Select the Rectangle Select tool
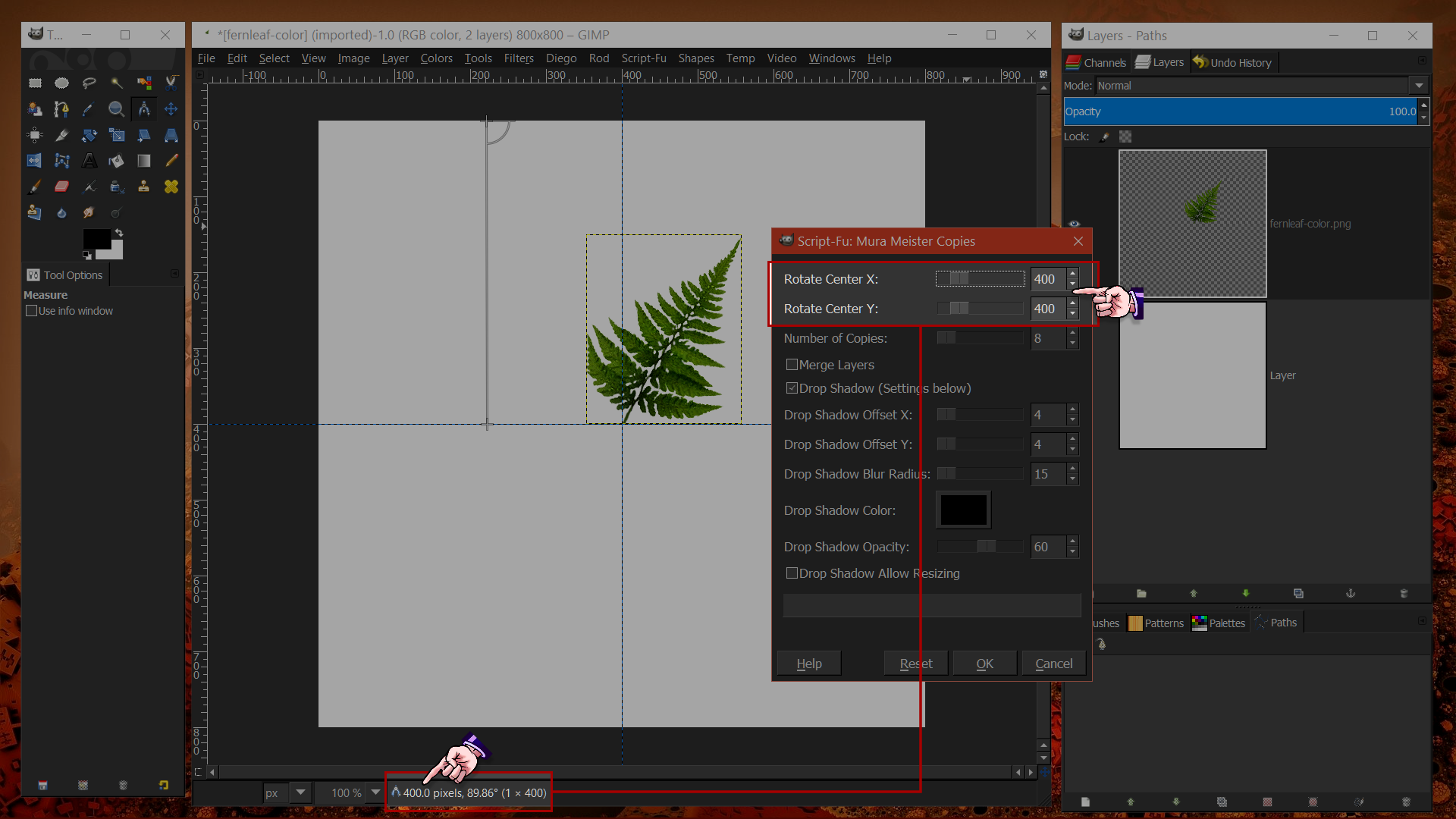Viewport: 1456px width, 819px height. (35, 83)
